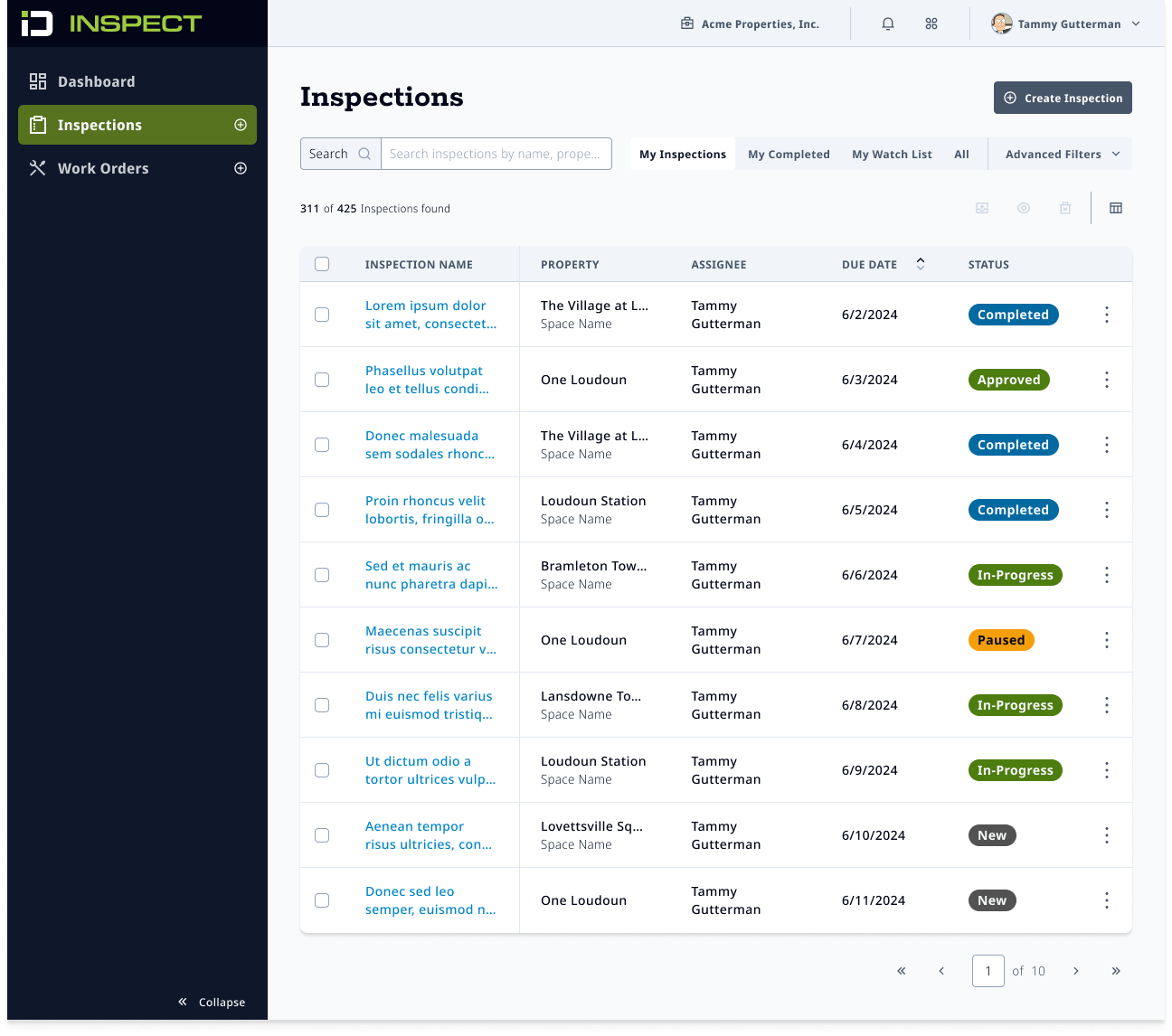Image resolution: width=1172 pixels, height=1036 pixels.
Task: Click the archive toolbar icon
Action: tap(982, 208)
